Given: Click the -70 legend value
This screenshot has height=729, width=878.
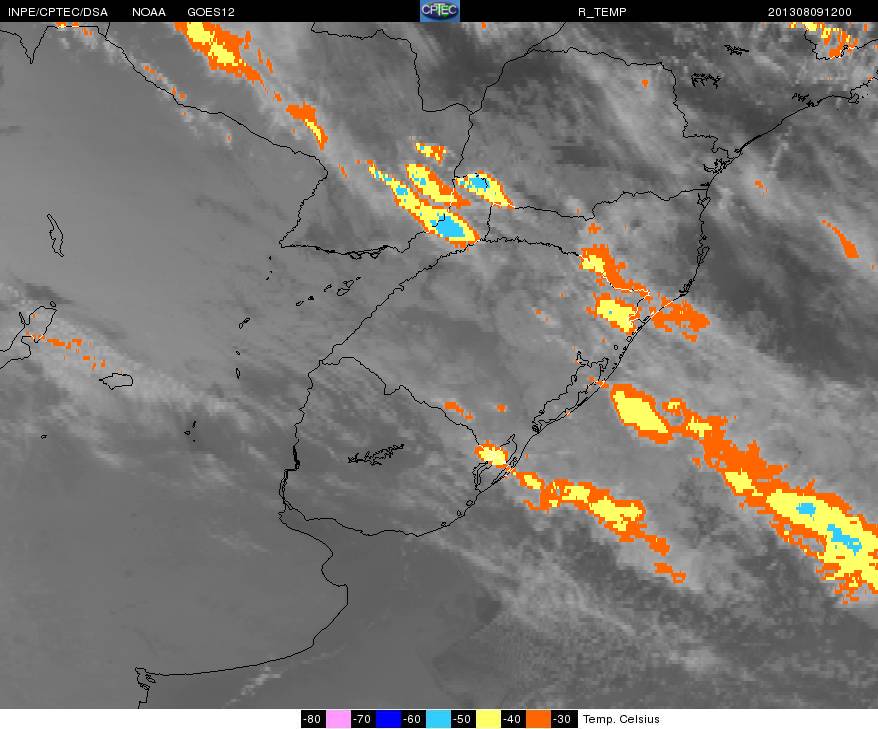Looking at the screenshot, I should [x=363, y=719].
